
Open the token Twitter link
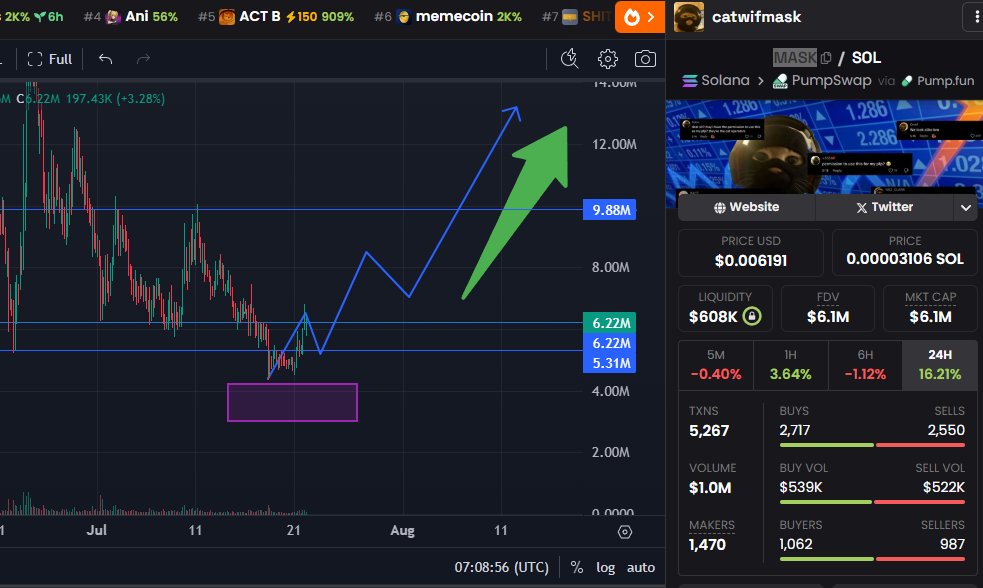click(x=885, y=207)
